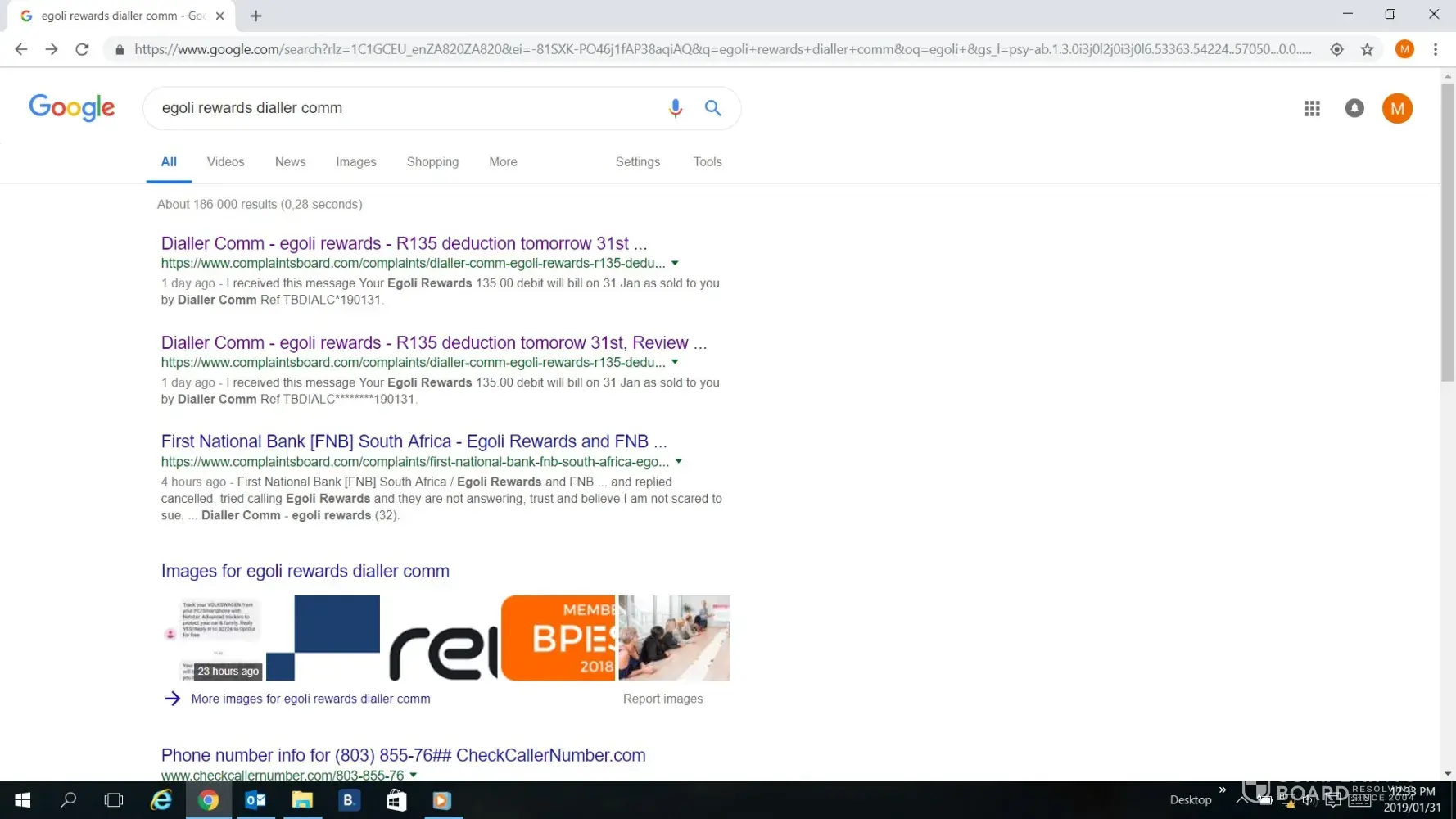Image resolution: width=1456 pixels, height=819 pixels.
Task: Click the Chrome icon on the taskbar
Action: (208, 800)
